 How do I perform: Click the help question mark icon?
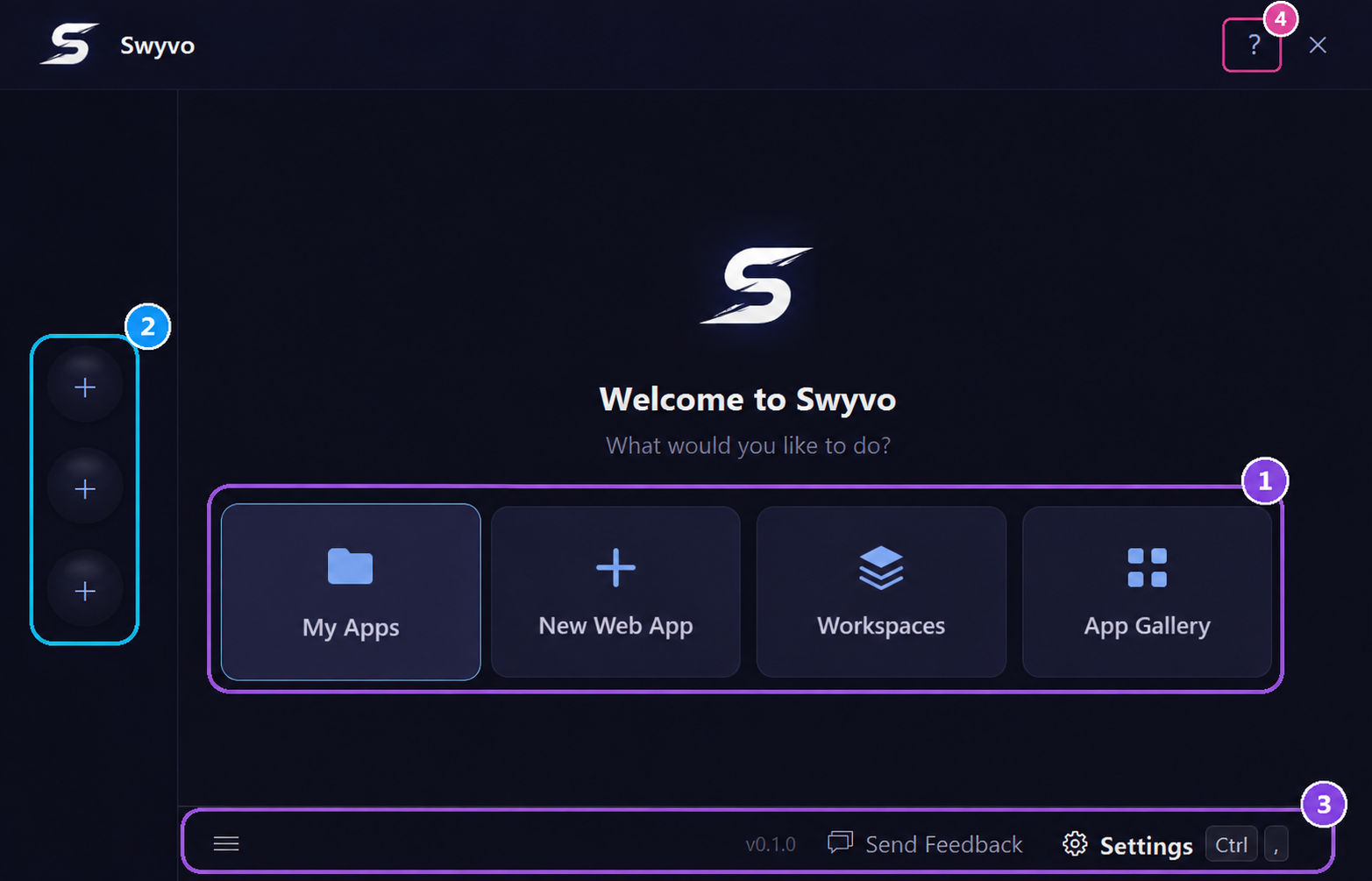click(1254, 45)
